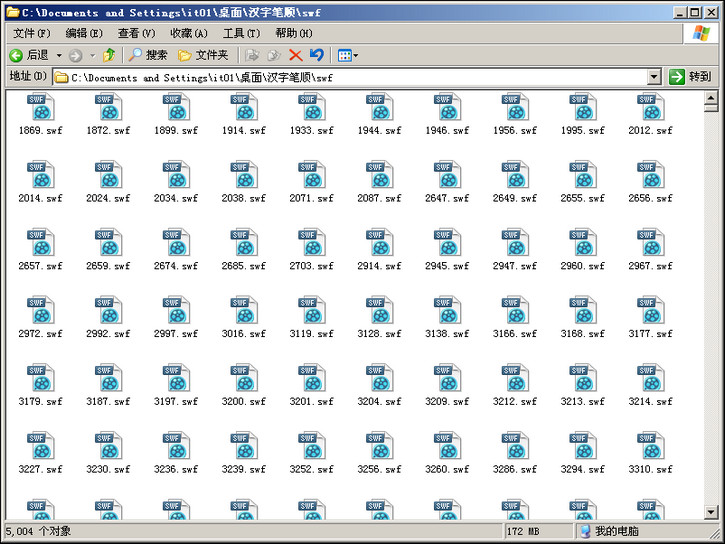Select file 3214.swf icon
This screenshot has width=725, height=544.
click(x=651, y=378)
